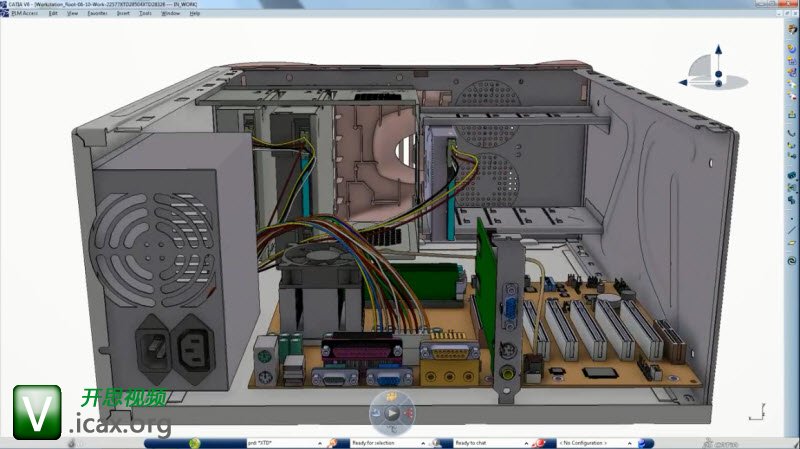Select the Spiral tool in right toolbar
This screenshot has height=449, width=800.
coord(792,261)
